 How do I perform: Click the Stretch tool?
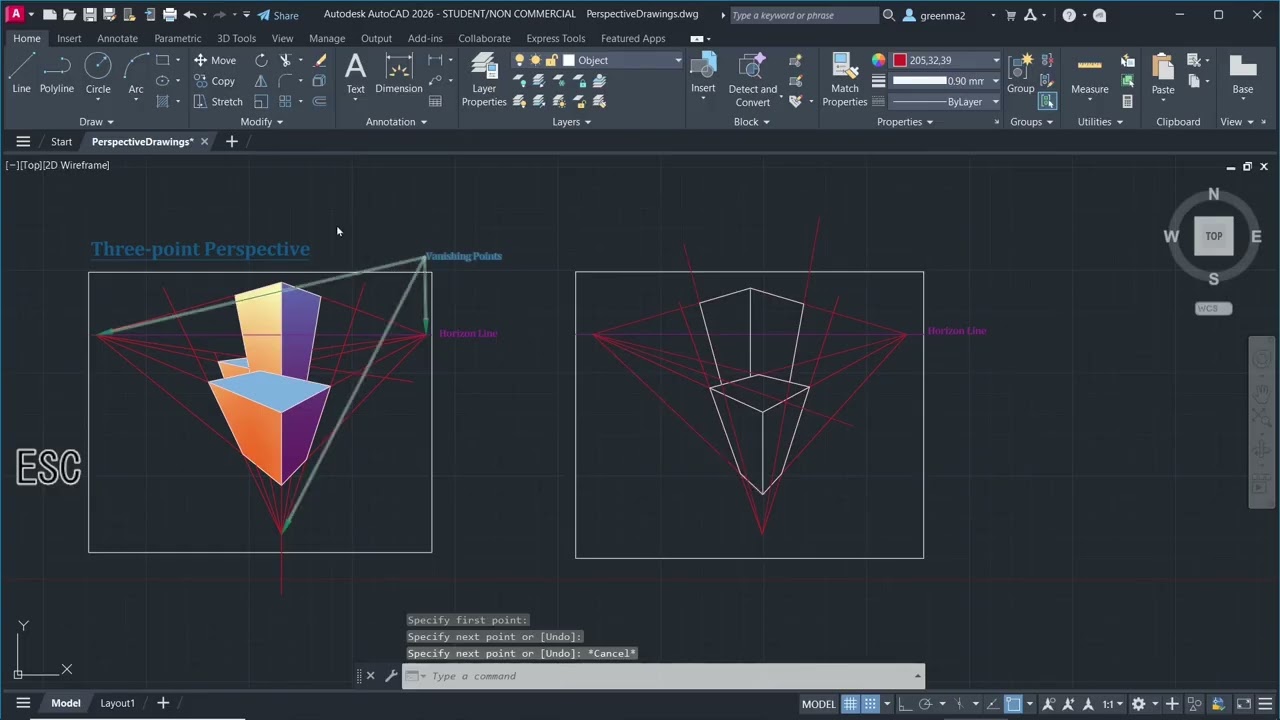point(218,101)
